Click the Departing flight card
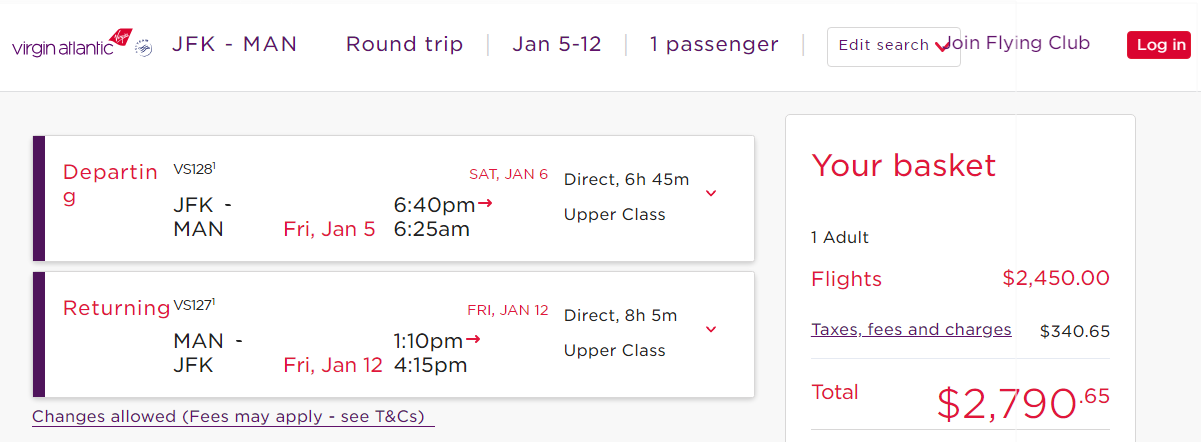The width and height of the screenshot is (1201, 442). coord(393,198)
